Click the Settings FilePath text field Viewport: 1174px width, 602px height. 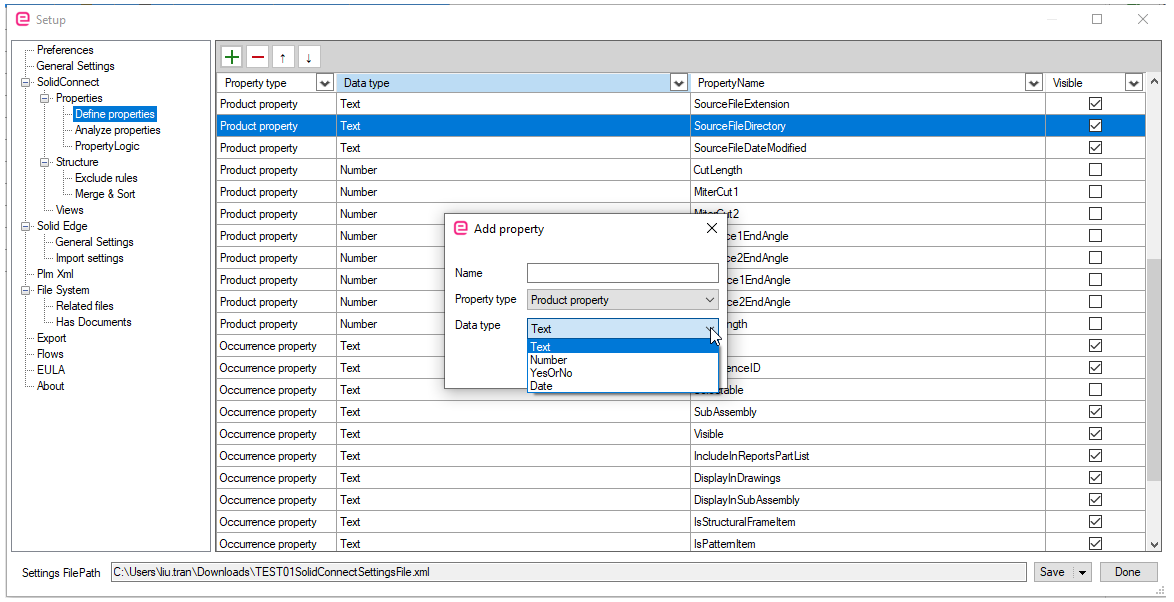(568, 572)
